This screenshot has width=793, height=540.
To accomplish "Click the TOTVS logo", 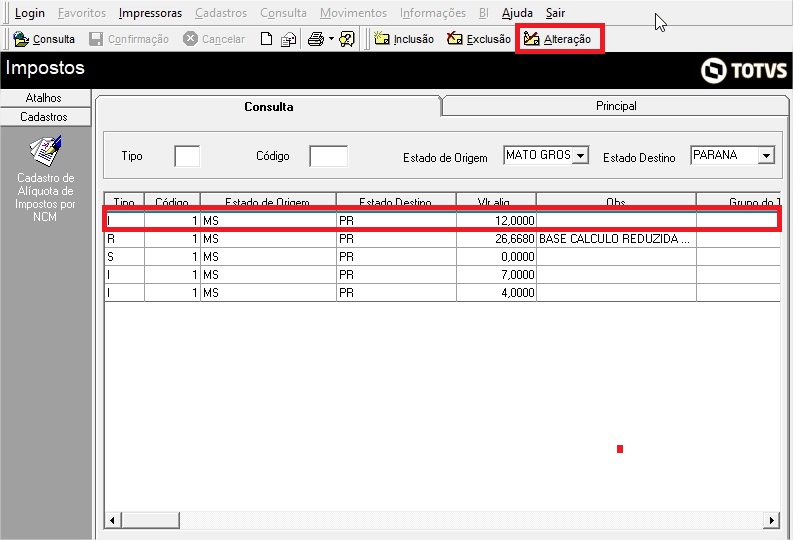I will 743,70.
